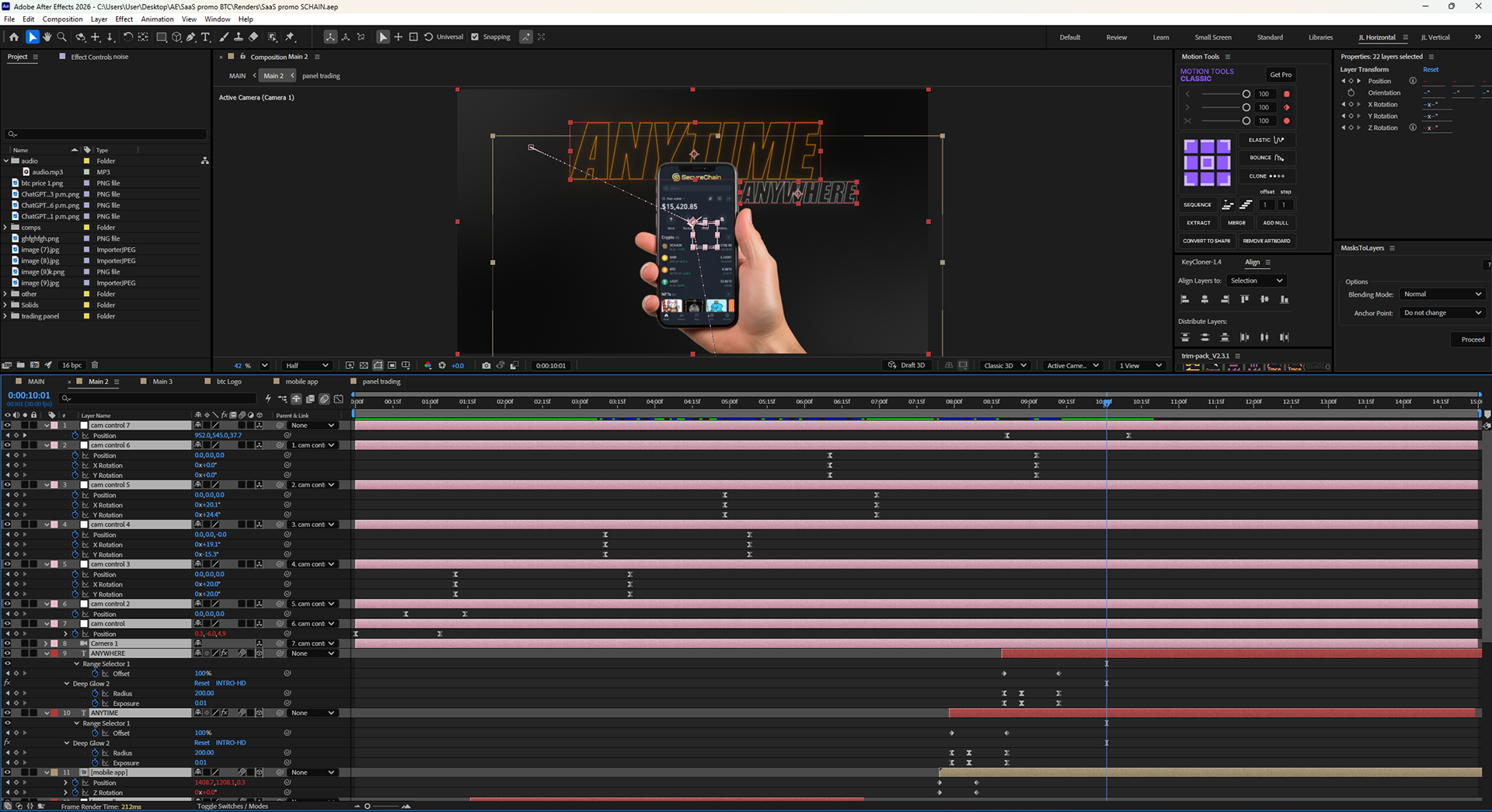The image size is (1492, 812).
Task: Click the Motion Tools Elastic button
Action: click(1267, 140)
